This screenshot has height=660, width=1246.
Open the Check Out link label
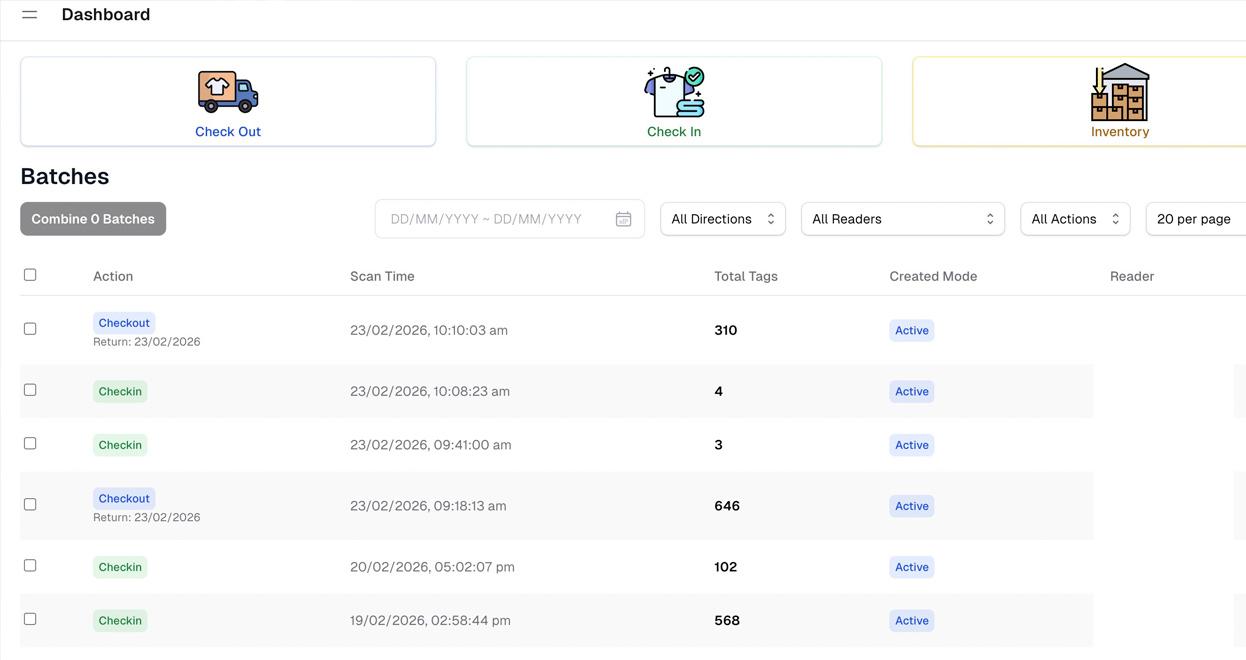[228, 132]
